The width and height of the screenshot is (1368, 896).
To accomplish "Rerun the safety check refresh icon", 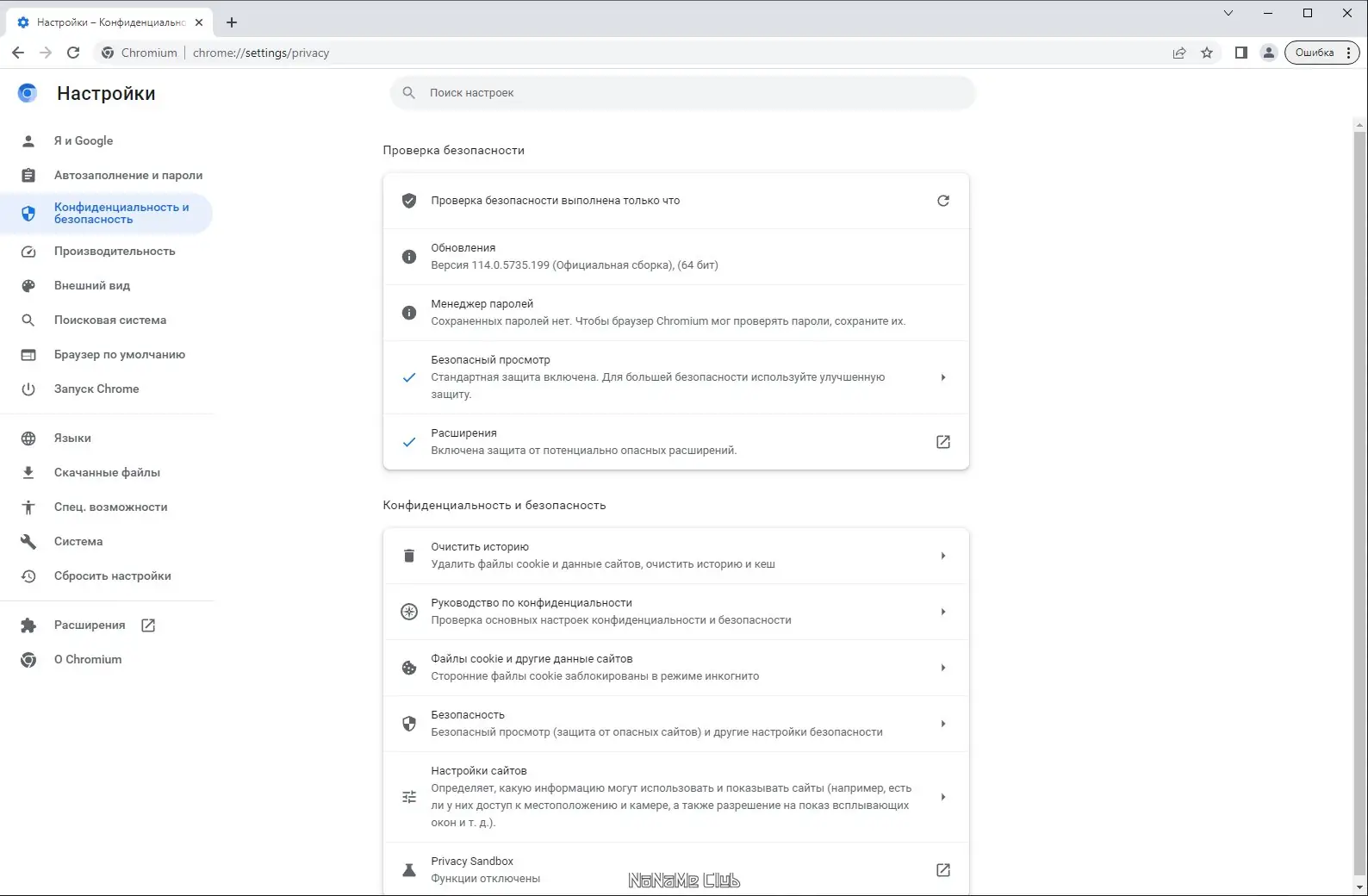I will pos(943,201).
